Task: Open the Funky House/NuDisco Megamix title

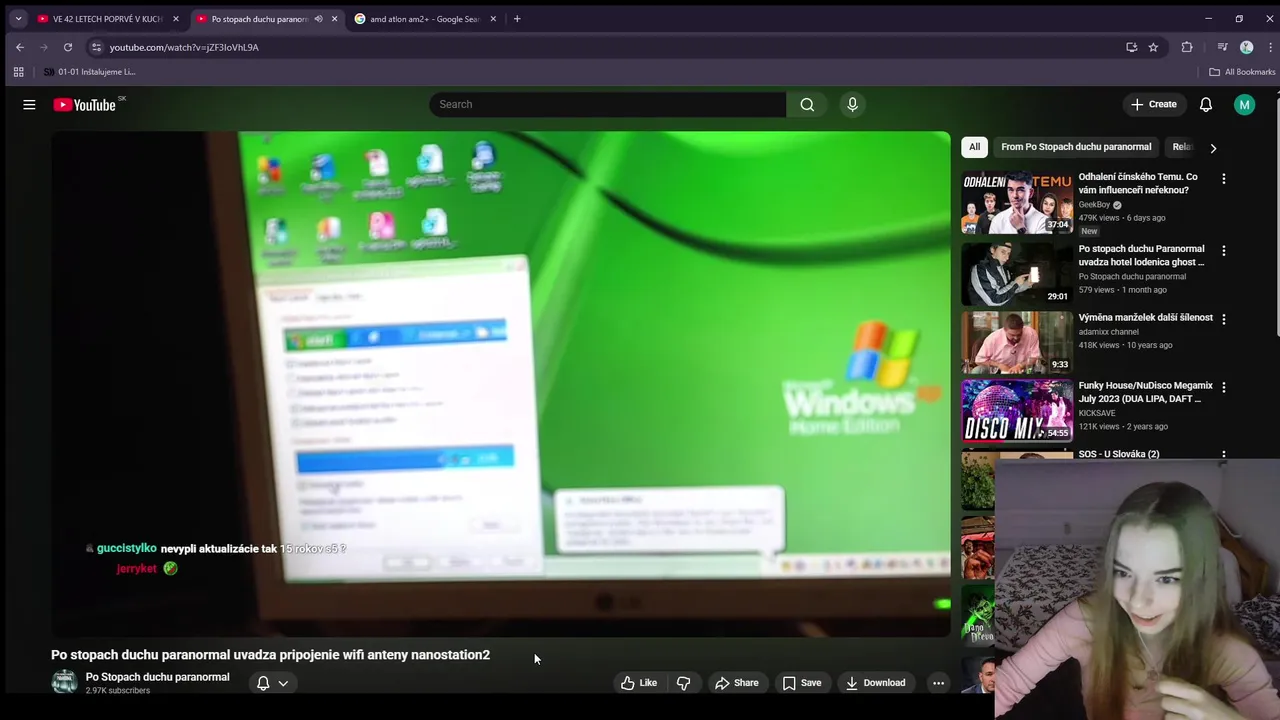Action: [1145, 392]
